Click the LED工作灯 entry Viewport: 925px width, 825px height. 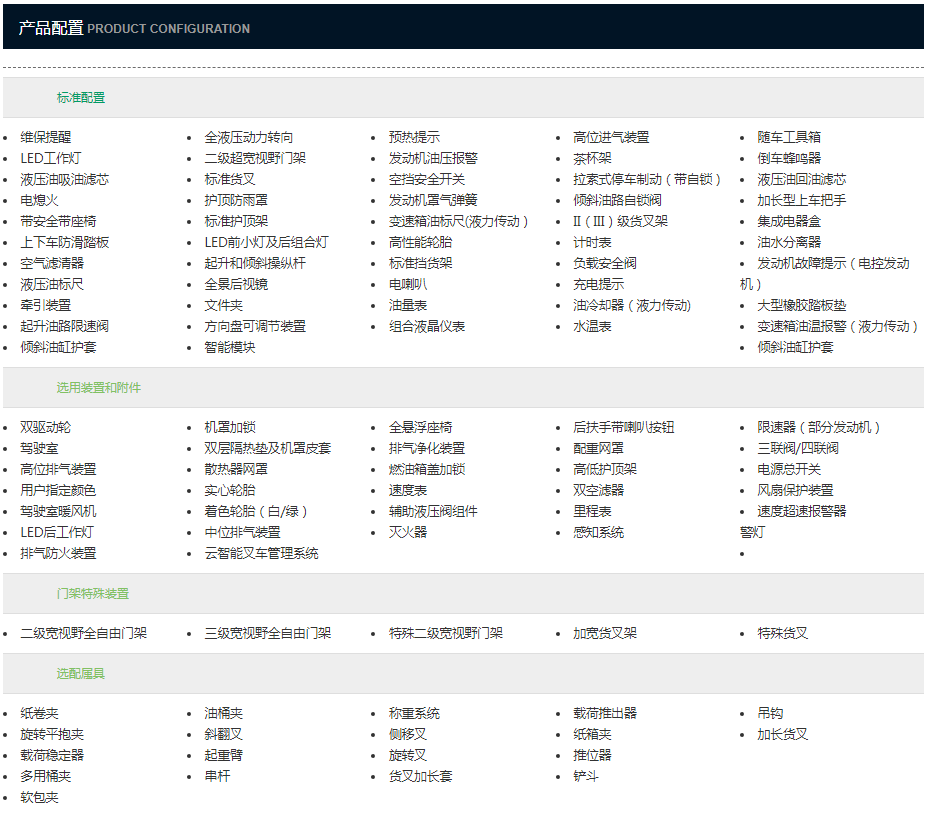[51, 158]
